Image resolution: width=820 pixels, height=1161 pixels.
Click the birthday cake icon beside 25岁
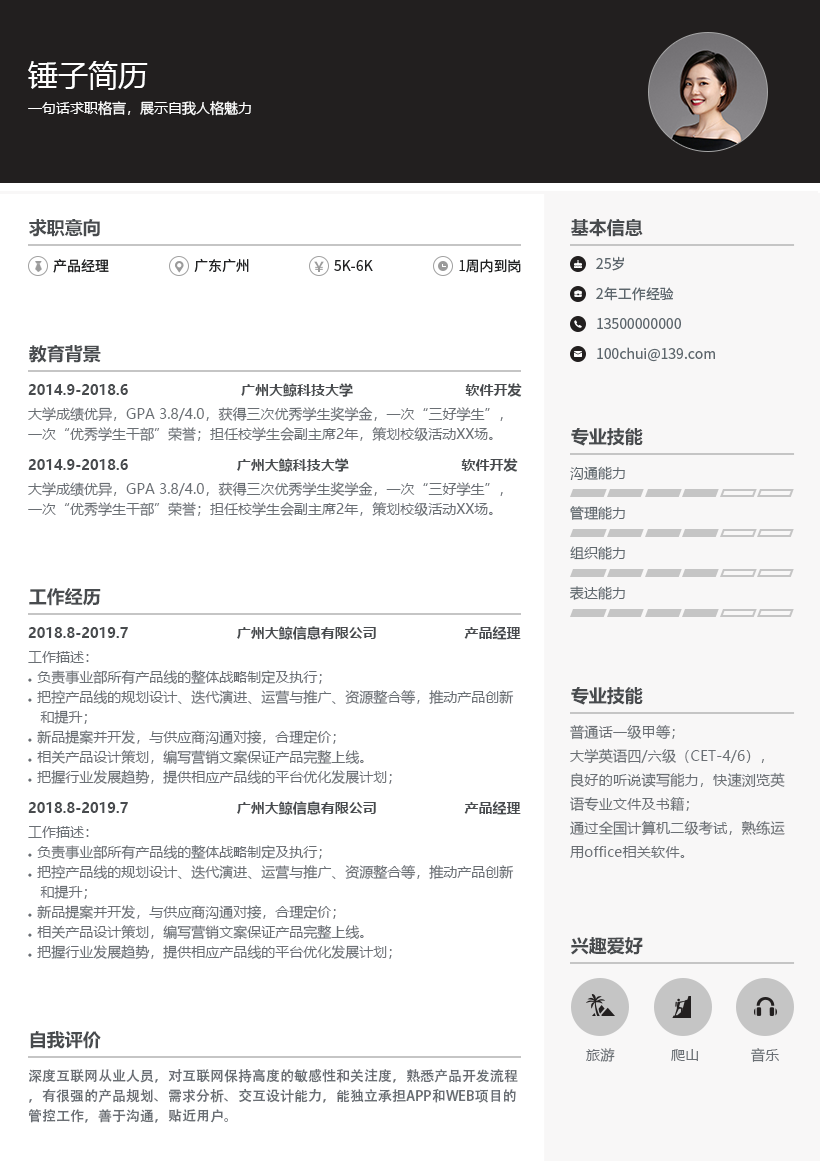pyautogui.click(x=578, y=264)
